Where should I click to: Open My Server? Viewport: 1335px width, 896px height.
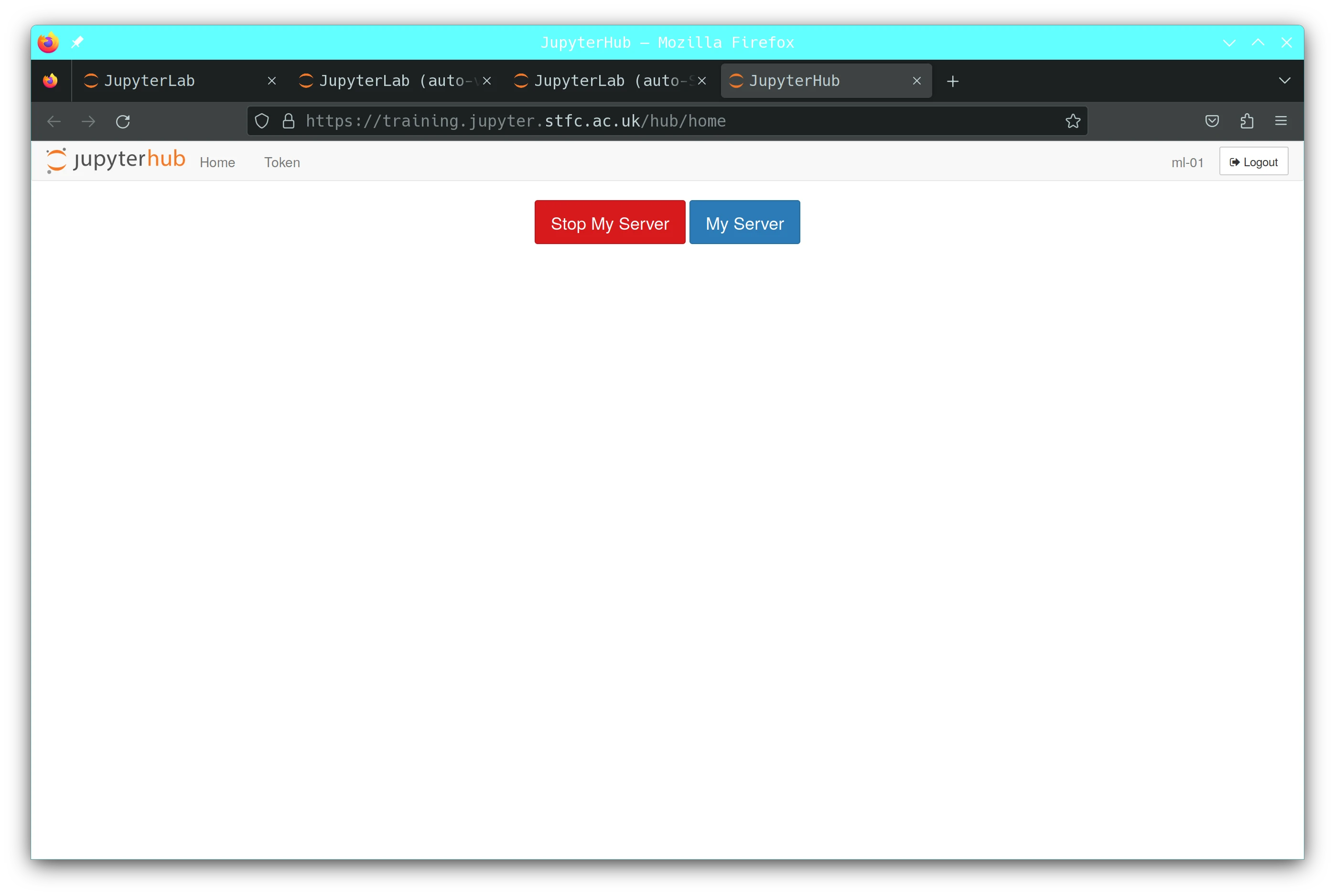pos(744,222)
